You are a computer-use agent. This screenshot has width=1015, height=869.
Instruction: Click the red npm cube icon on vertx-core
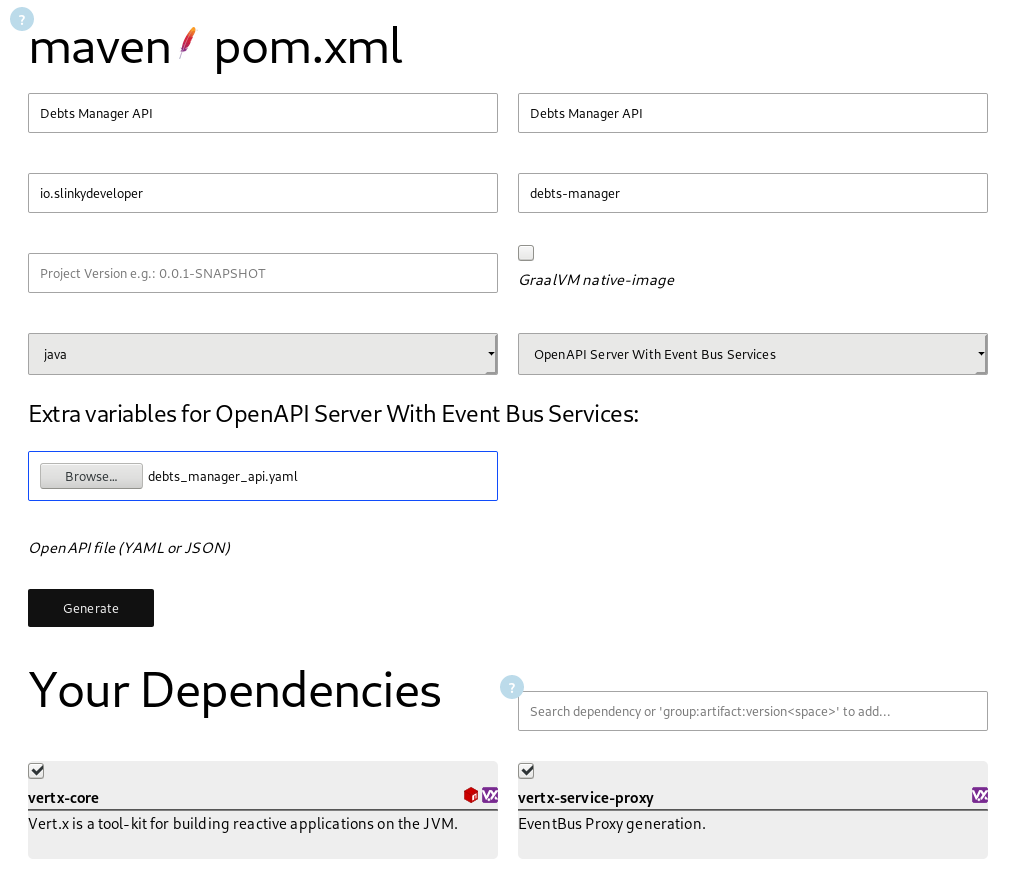pos(471,795)
